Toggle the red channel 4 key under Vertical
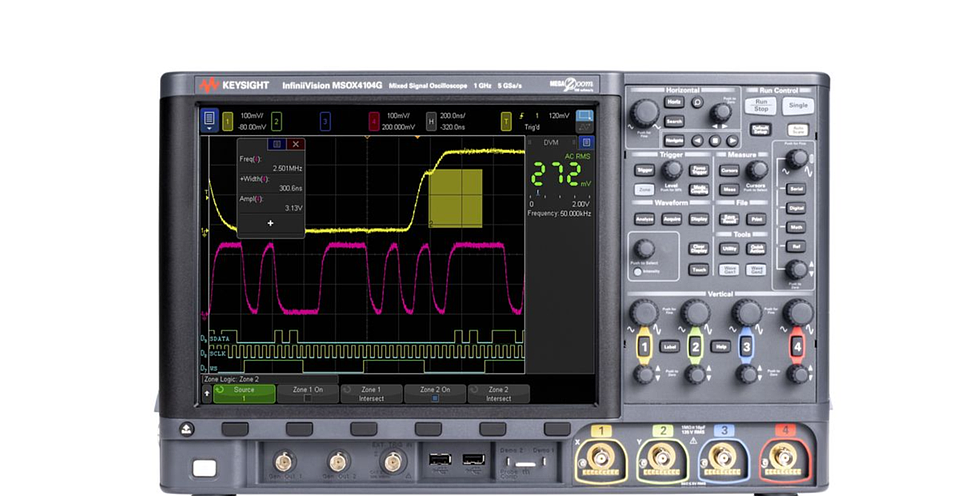966x498 pixels. (797, 347)
